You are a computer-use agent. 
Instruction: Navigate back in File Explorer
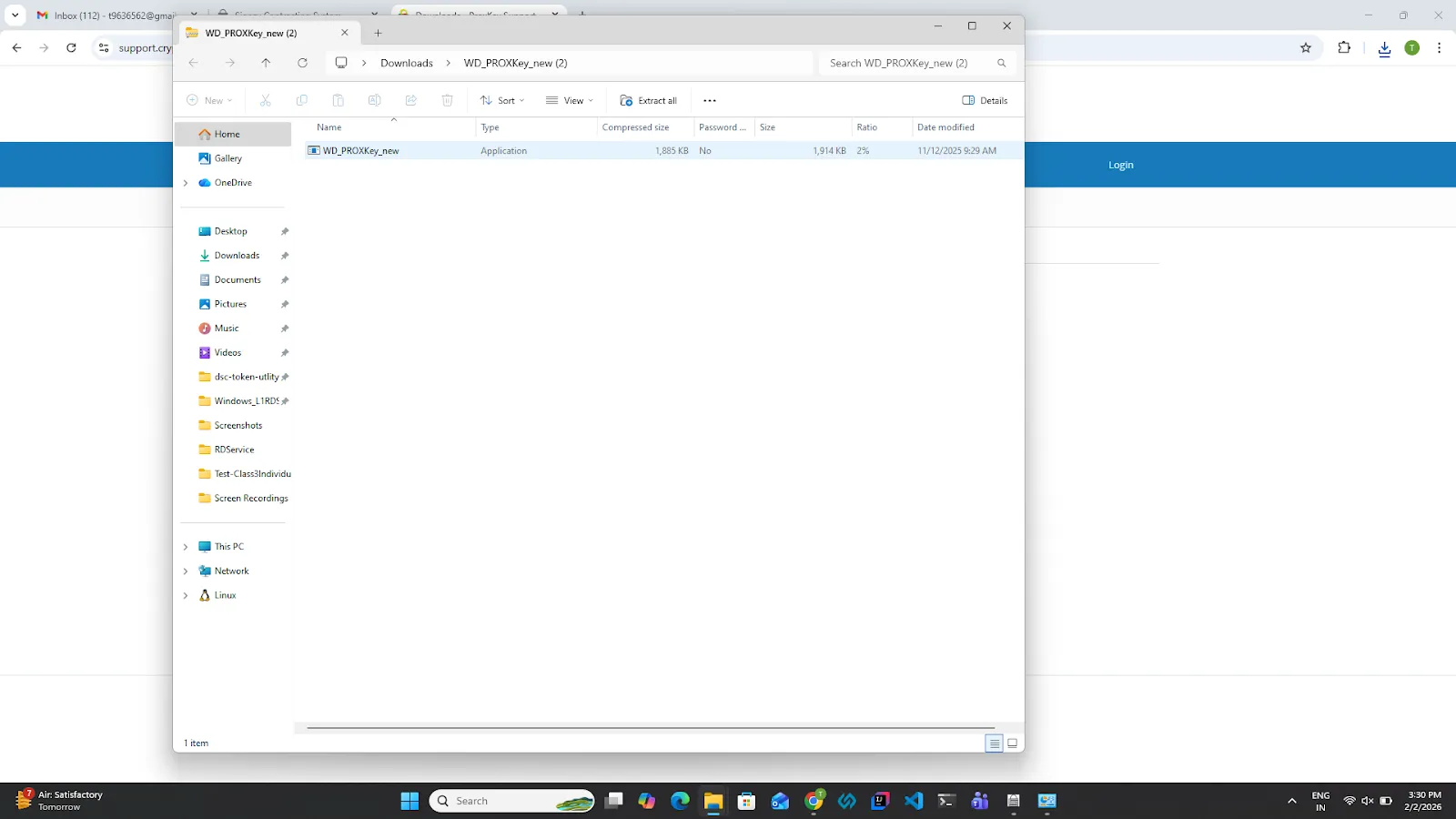pyautogui.click(x=193, y=63)
